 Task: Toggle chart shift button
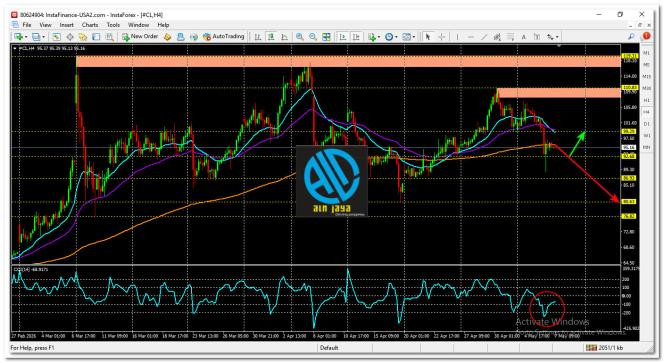pos(356,37)
